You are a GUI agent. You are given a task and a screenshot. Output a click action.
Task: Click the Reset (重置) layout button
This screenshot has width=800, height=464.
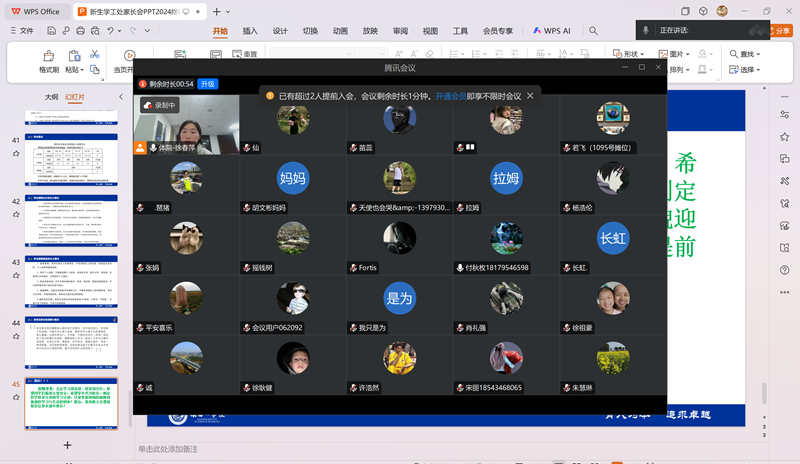(245, 54)
